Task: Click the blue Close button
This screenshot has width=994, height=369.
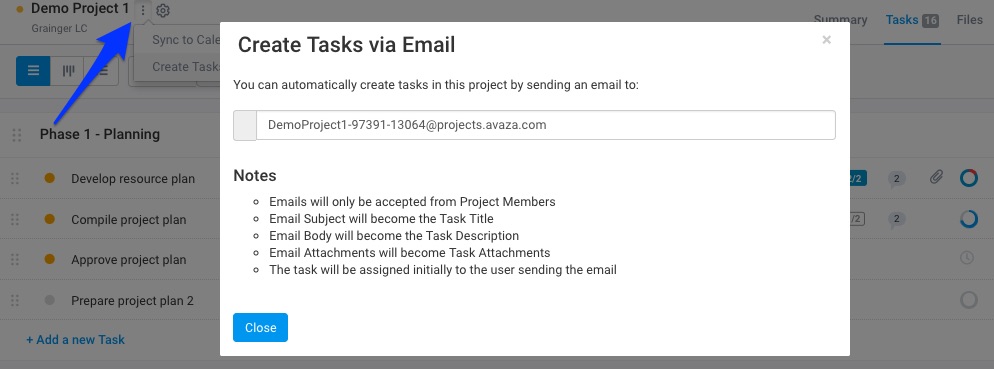Action: click(x=261, y=327)
